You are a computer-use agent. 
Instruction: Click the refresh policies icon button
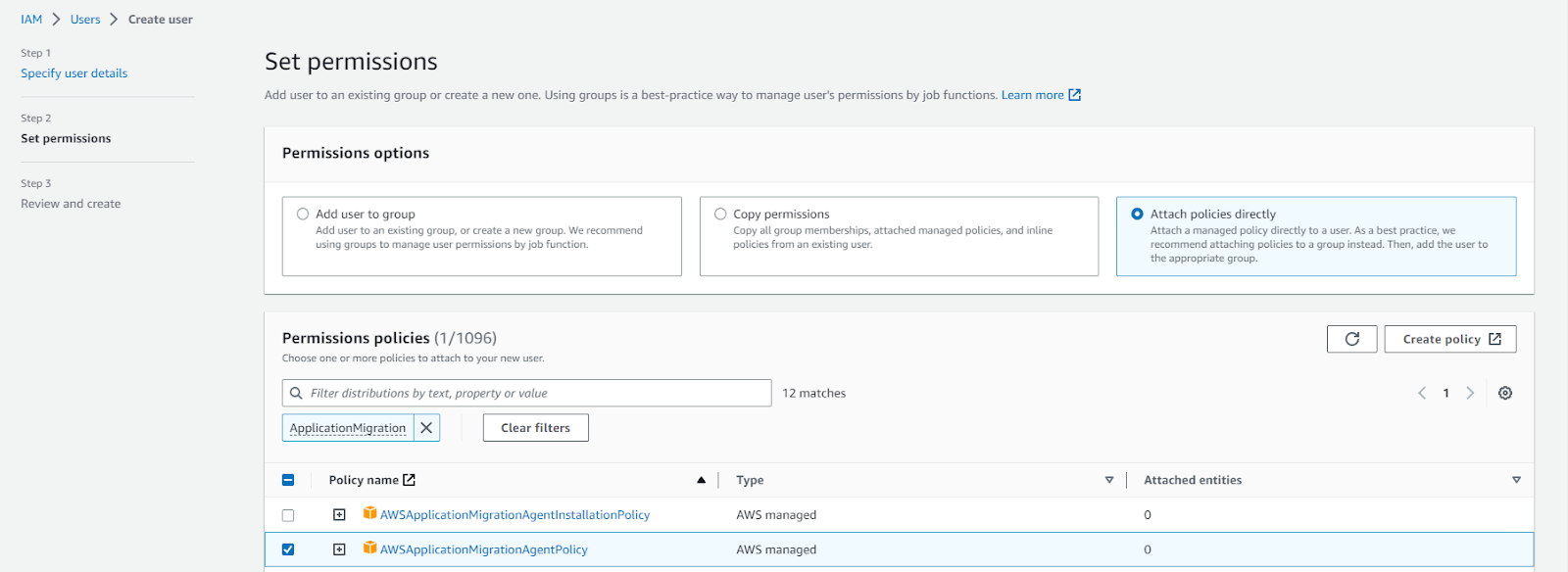(1351, 339)
